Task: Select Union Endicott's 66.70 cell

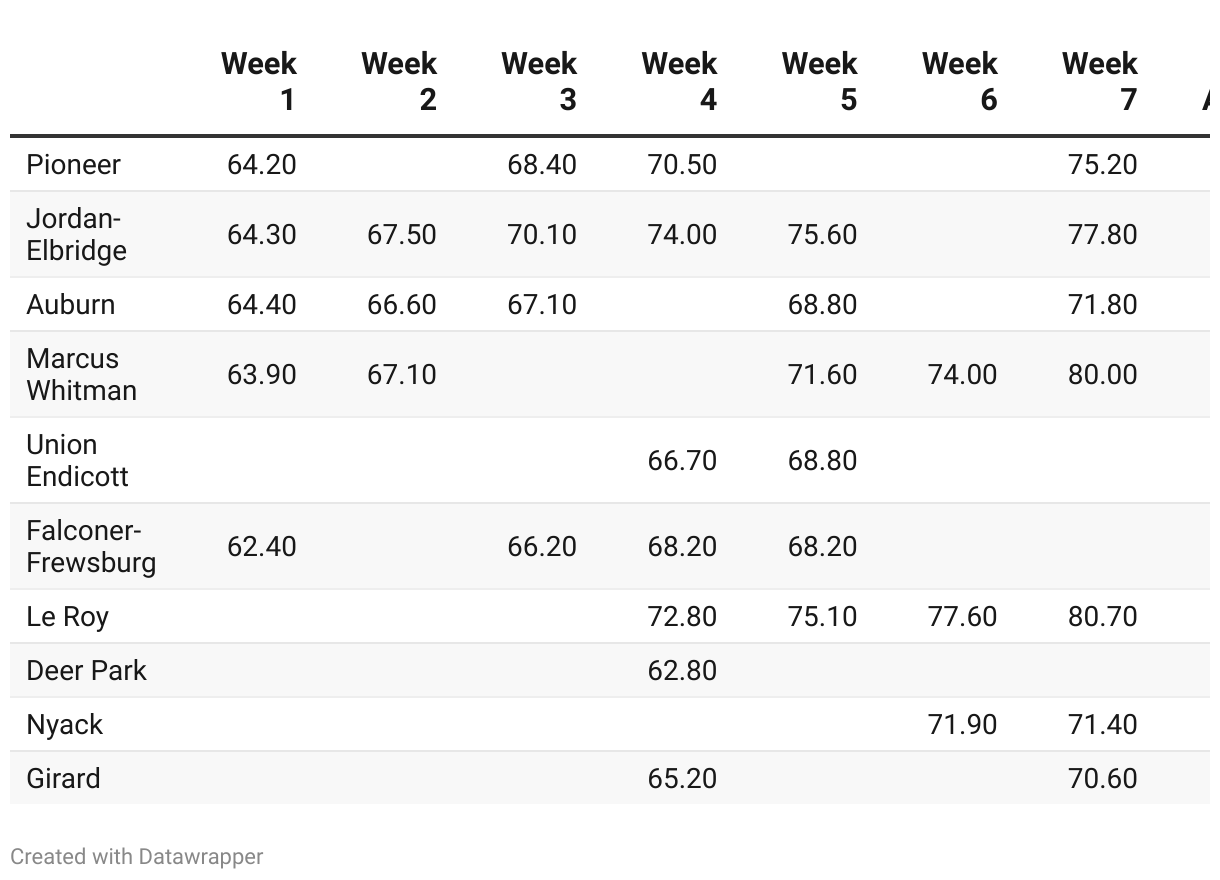Action: [x=682, y=460]
